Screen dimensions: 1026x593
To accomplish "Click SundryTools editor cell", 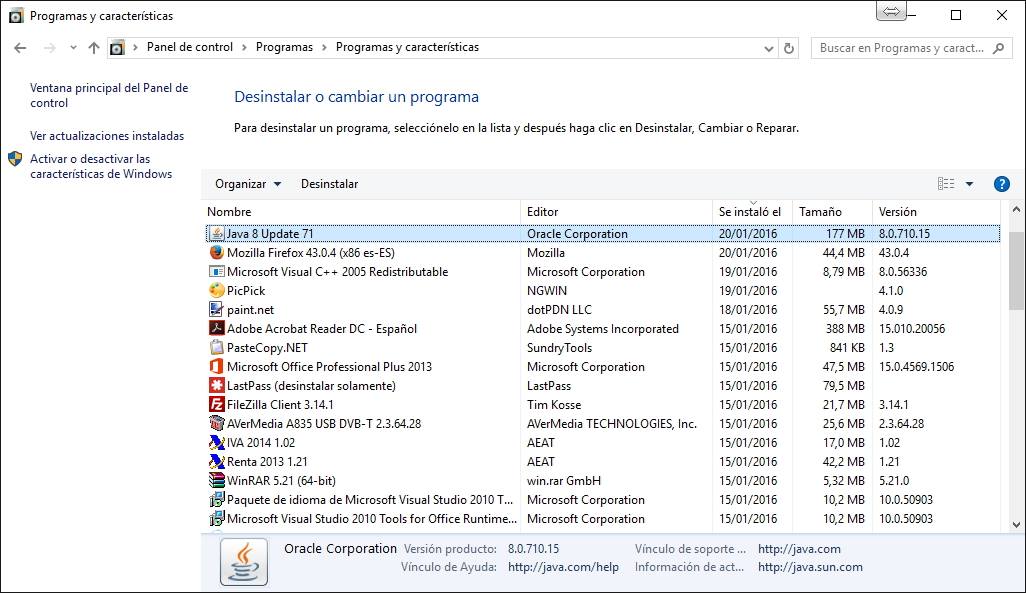I will click(559, 348).
